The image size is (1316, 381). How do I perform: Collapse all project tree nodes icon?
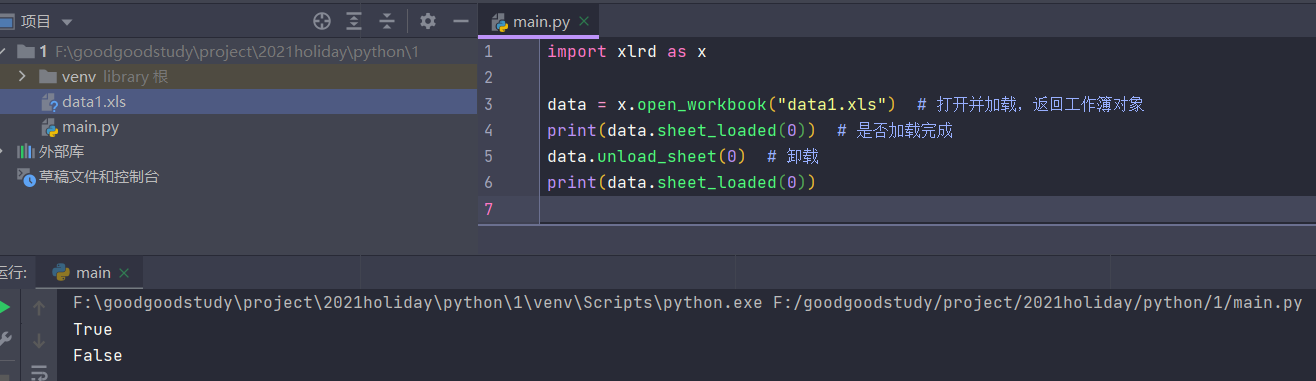pyautogui.click(x=387, y=21)
